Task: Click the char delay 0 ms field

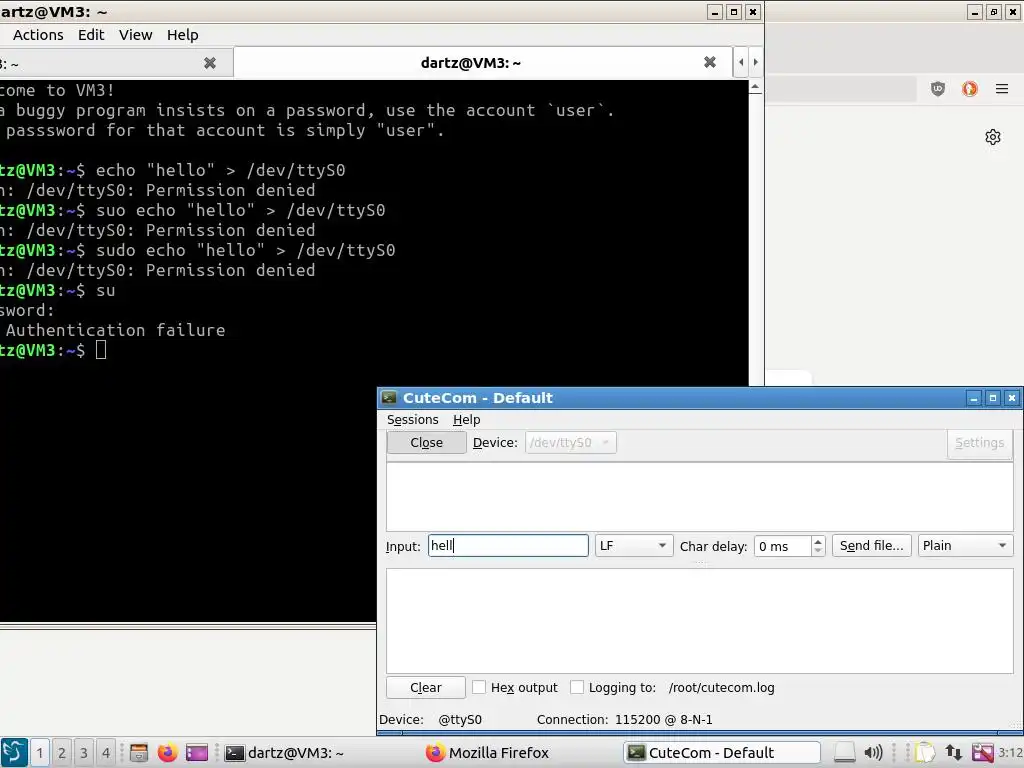Action: 782,546
